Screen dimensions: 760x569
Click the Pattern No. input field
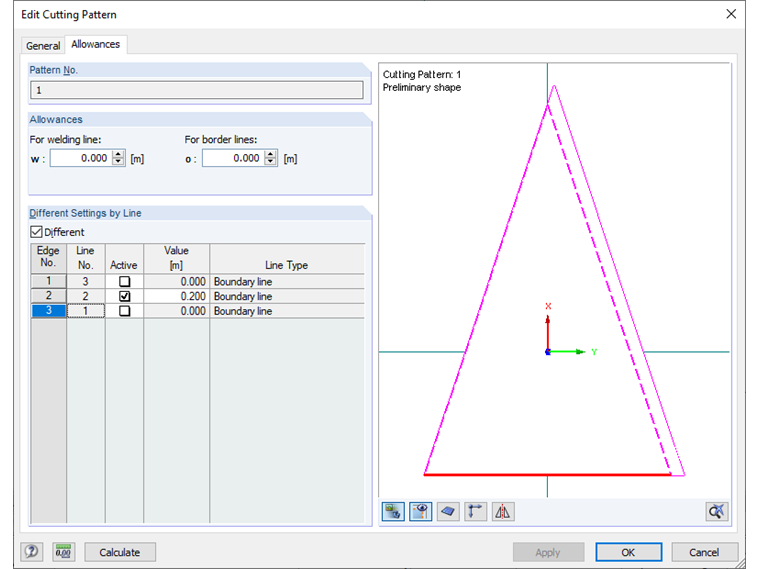(x=196, y=90)
